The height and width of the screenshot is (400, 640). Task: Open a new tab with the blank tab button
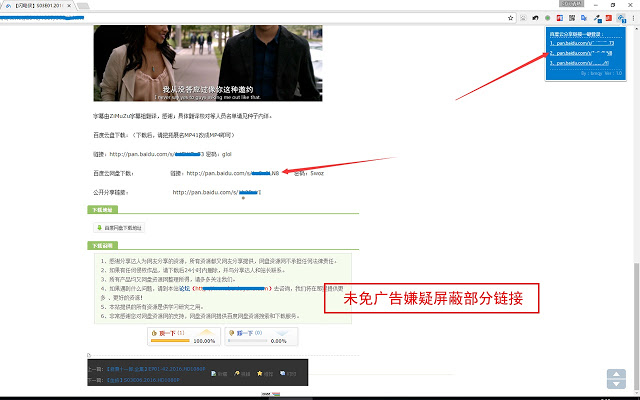pyautogui.click(x=83, y=6)
